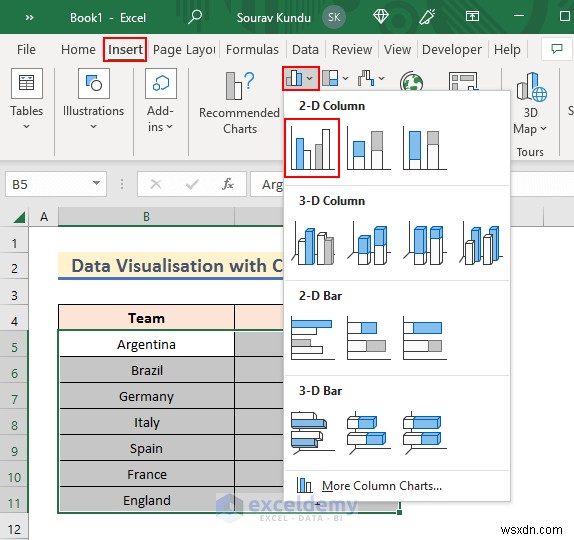Switch to the Review tab
The image size is (574, 540).
click(x=352, y=49)
